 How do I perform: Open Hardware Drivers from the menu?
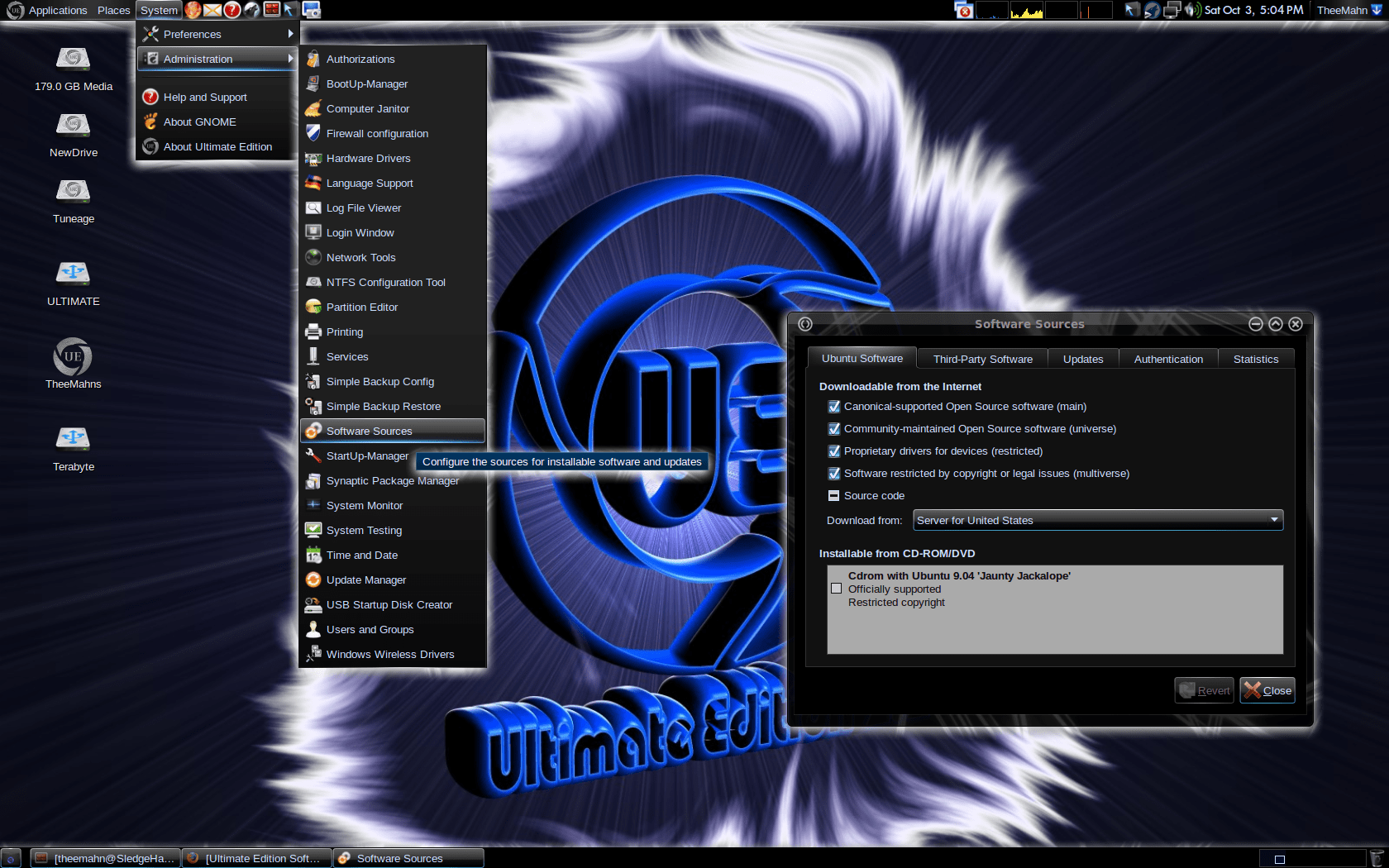click(x=393, y=158)
